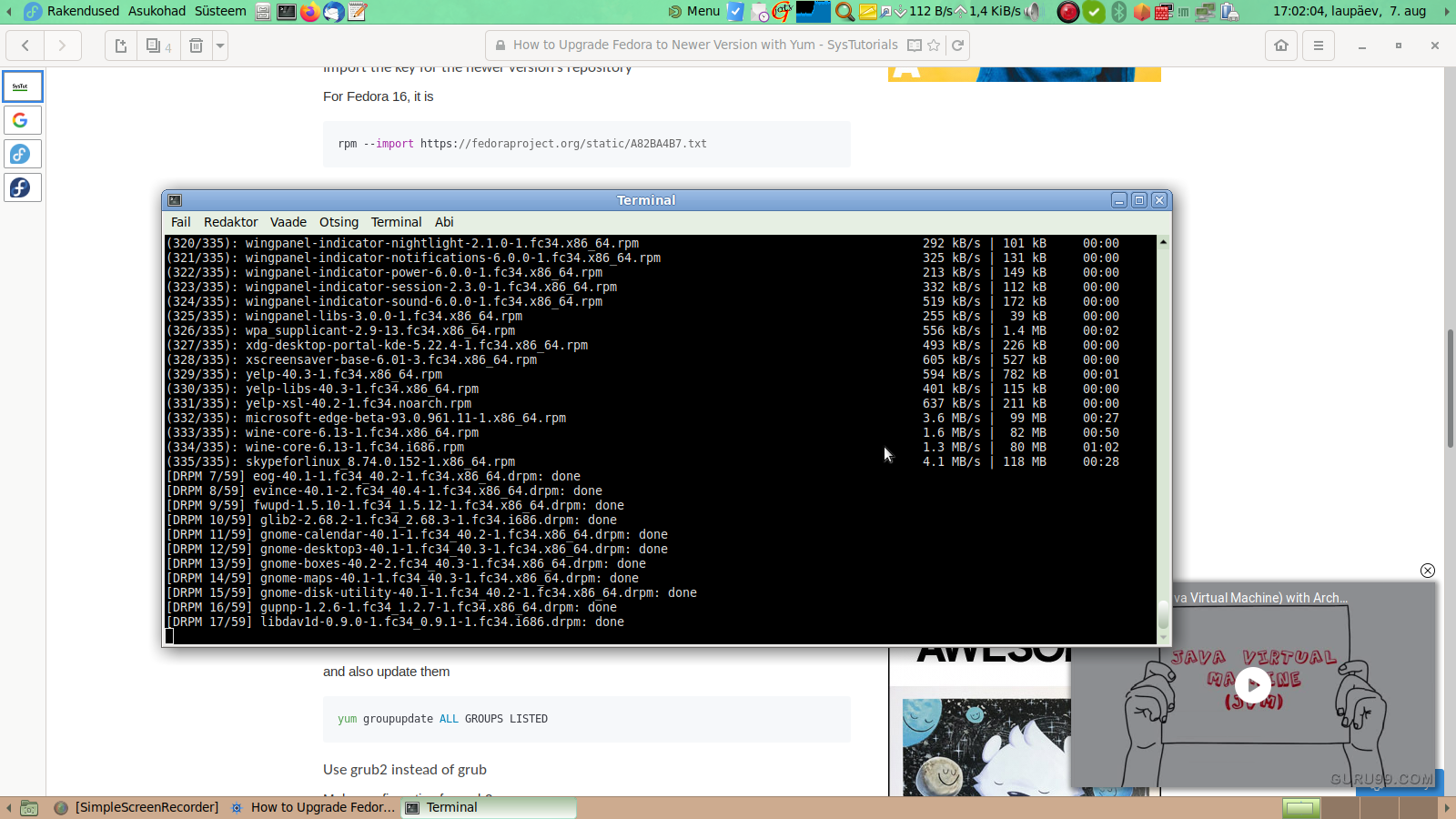
Task: Launch Firefox from the top panel
Action: click(x=310, y=12)
